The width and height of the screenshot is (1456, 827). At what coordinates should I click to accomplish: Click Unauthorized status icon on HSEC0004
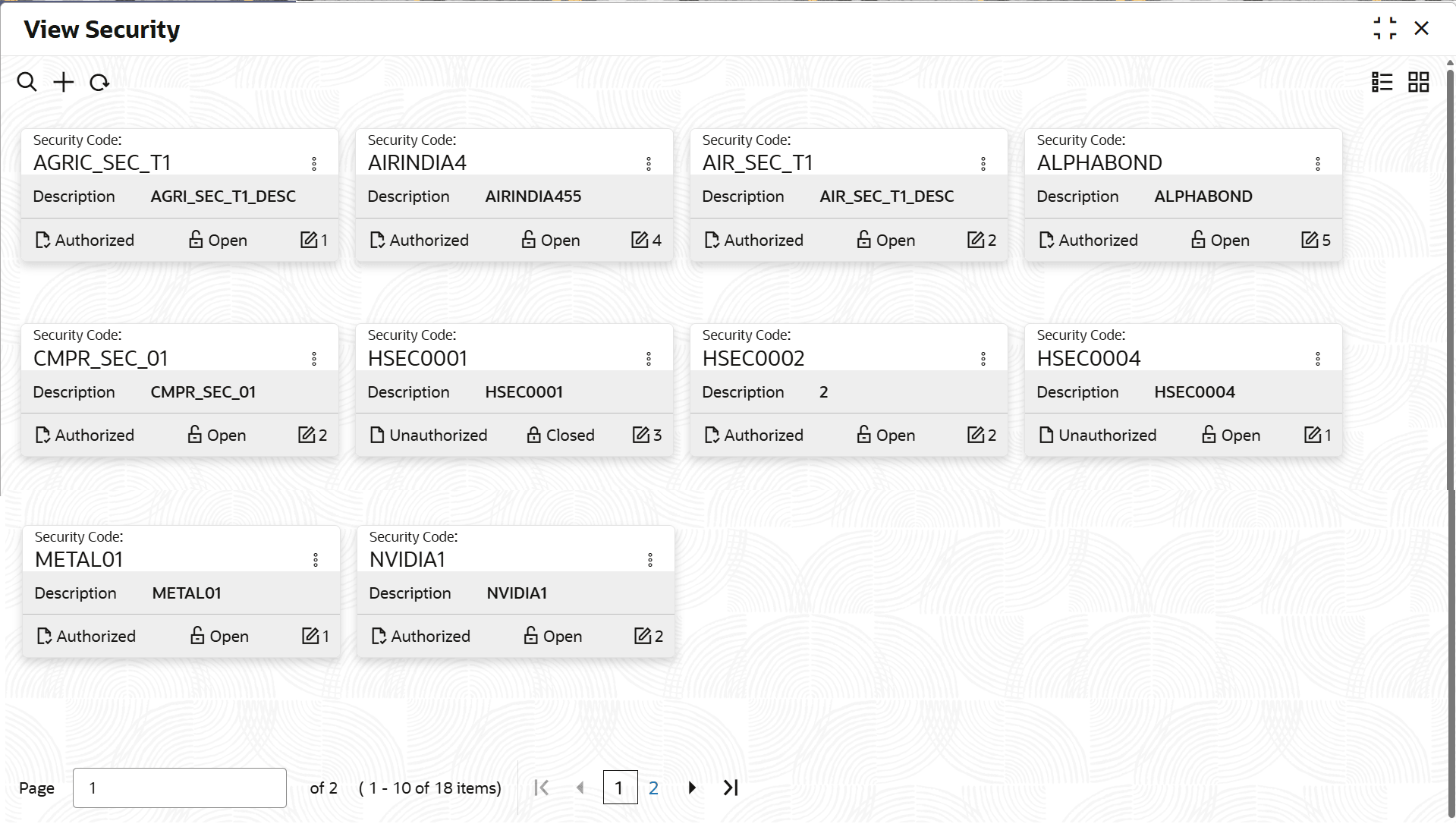point(1046,435)
